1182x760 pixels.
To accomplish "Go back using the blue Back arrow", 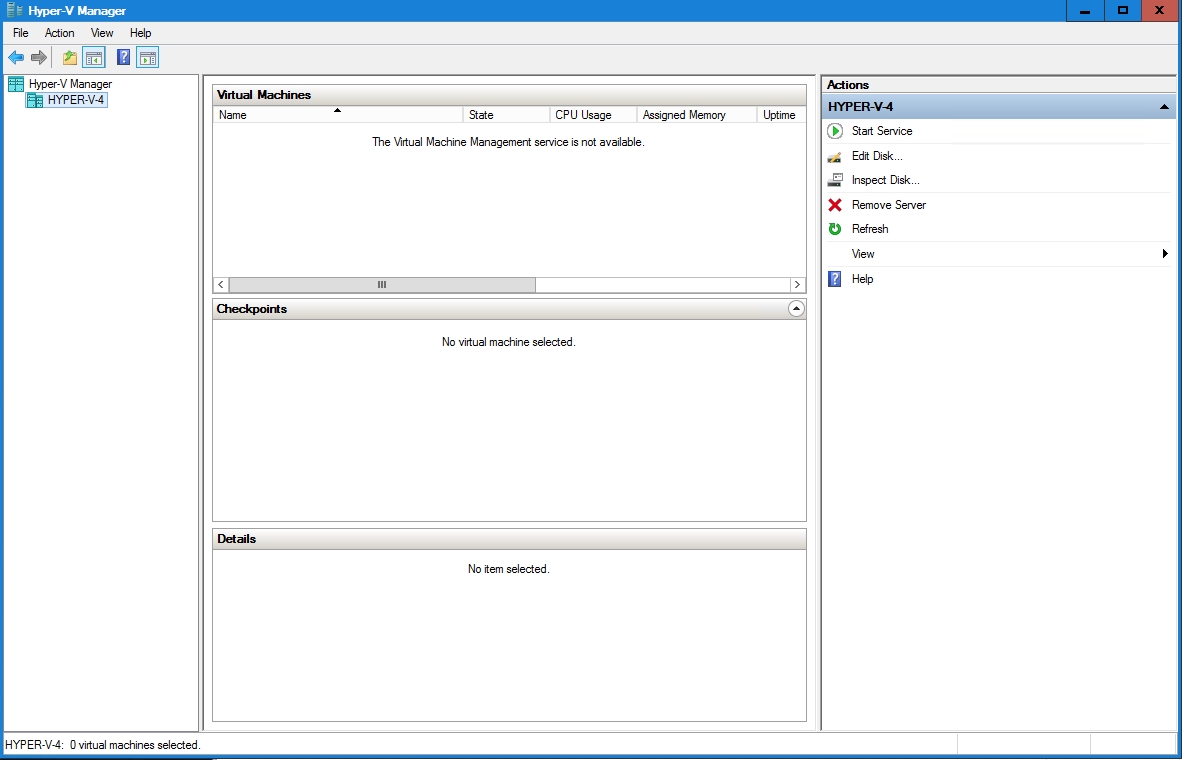I will 16,57.
